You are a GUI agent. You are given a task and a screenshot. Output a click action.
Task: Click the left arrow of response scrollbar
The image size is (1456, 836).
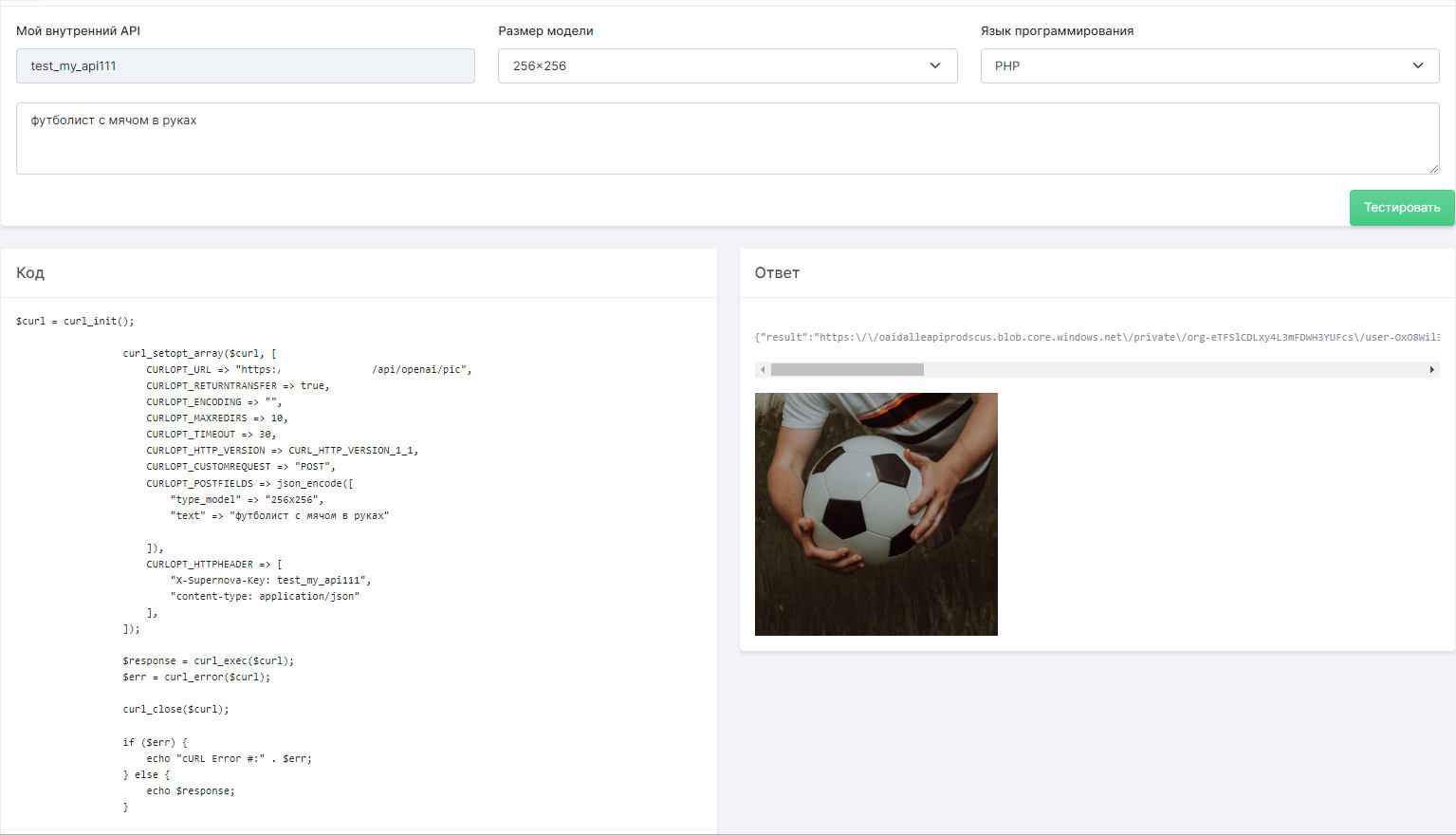pos(763,370)
